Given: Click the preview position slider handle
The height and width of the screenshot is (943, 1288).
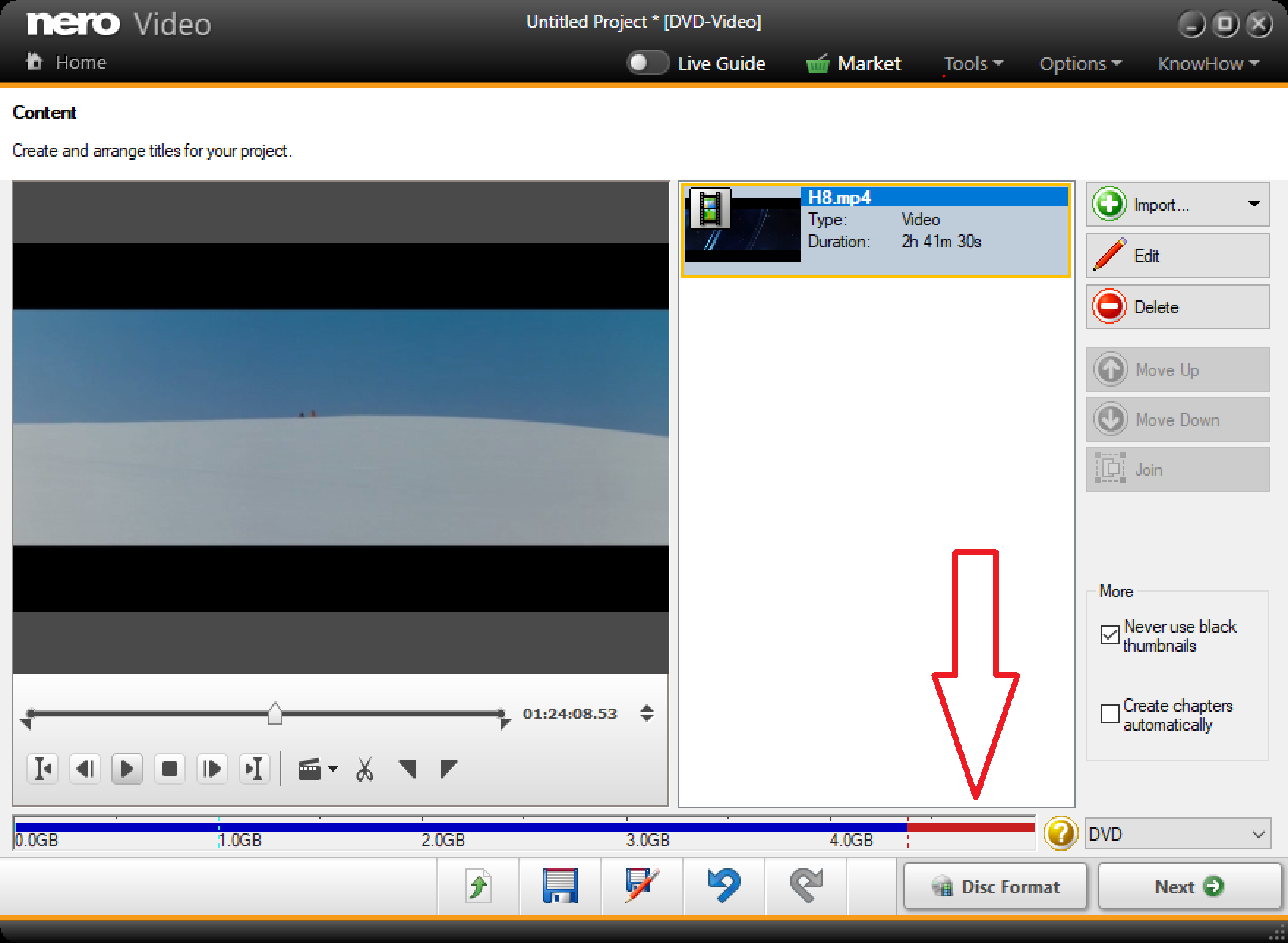Looking at the screenshot, I should coord(275,714).
